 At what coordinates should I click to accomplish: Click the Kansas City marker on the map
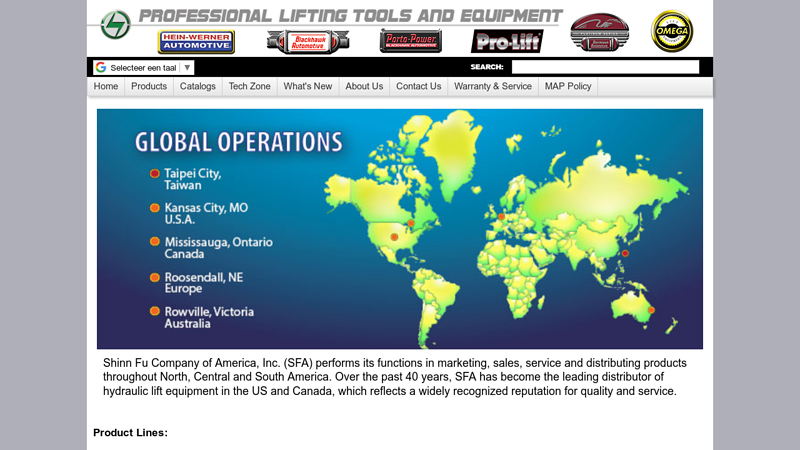[394, 237]
